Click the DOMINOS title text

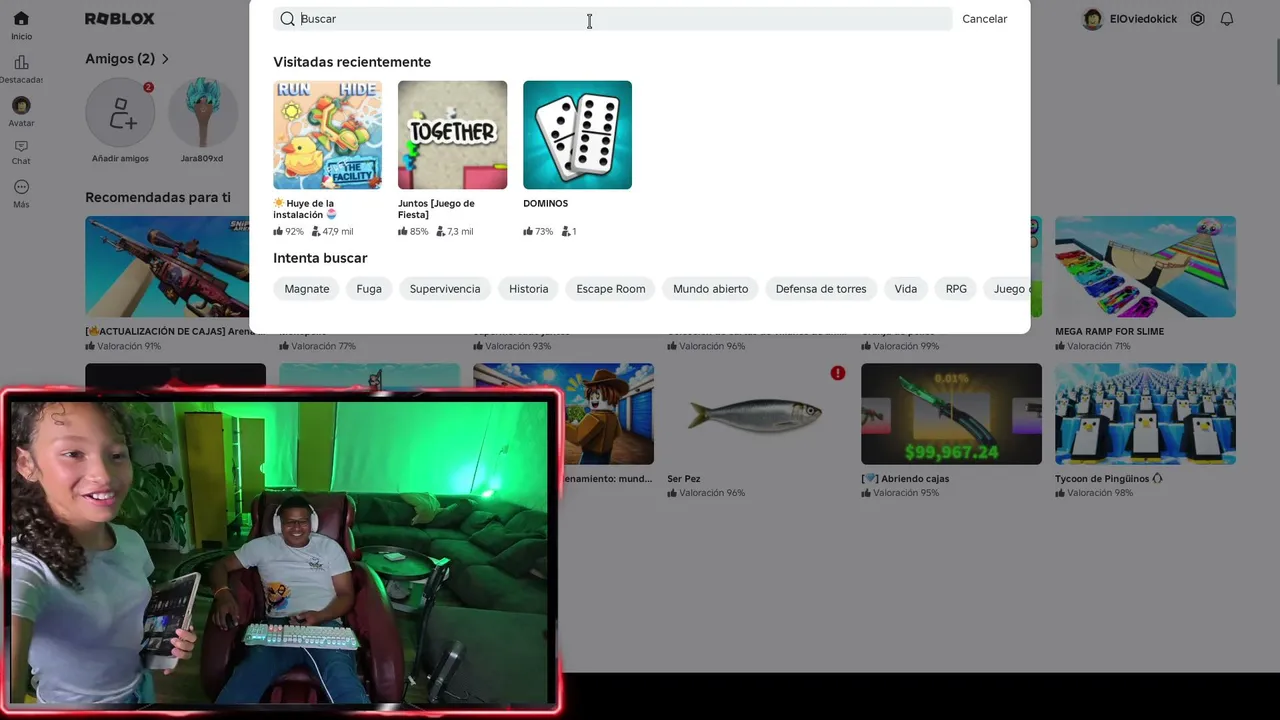545,203
